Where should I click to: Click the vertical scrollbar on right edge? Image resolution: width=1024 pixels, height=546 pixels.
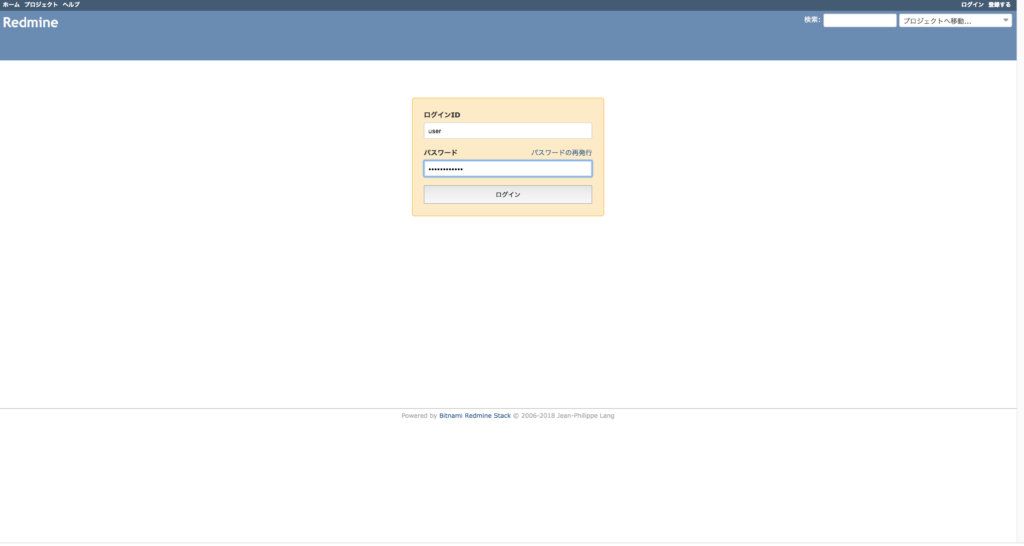pos(1020,270)
